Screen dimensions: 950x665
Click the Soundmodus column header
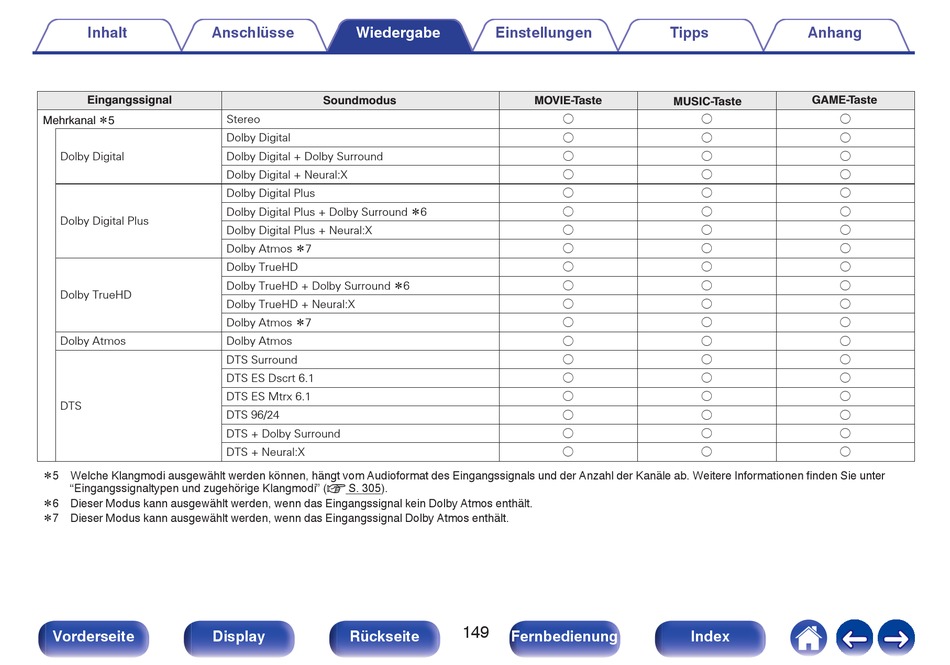360,101
